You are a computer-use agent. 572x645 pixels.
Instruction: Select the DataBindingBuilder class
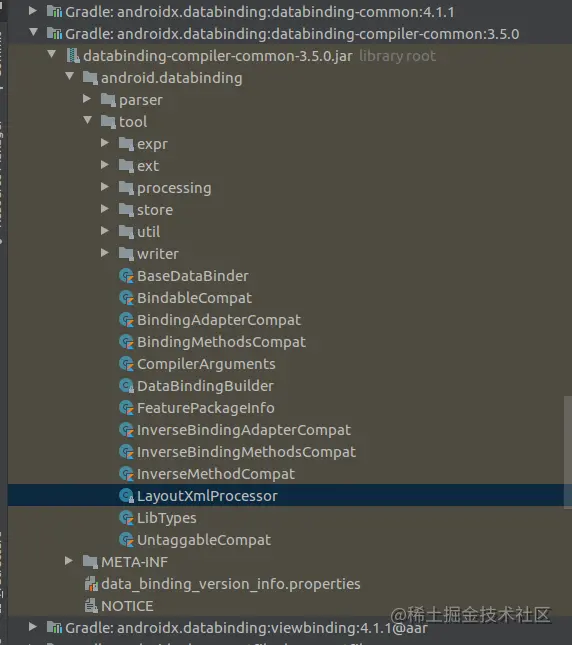click(x=205, y=386)
